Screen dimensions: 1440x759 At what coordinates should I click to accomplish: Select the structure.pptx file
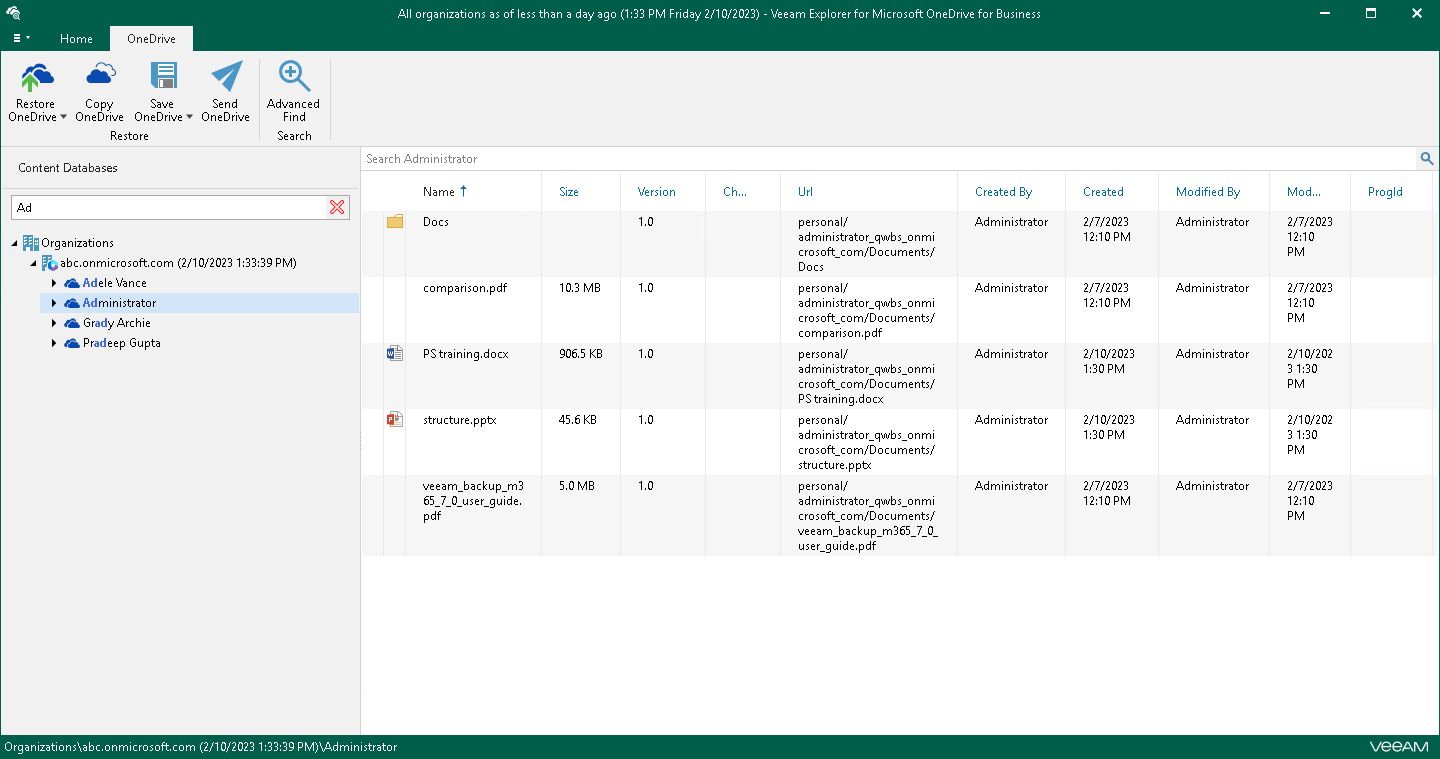coord(460,419)
